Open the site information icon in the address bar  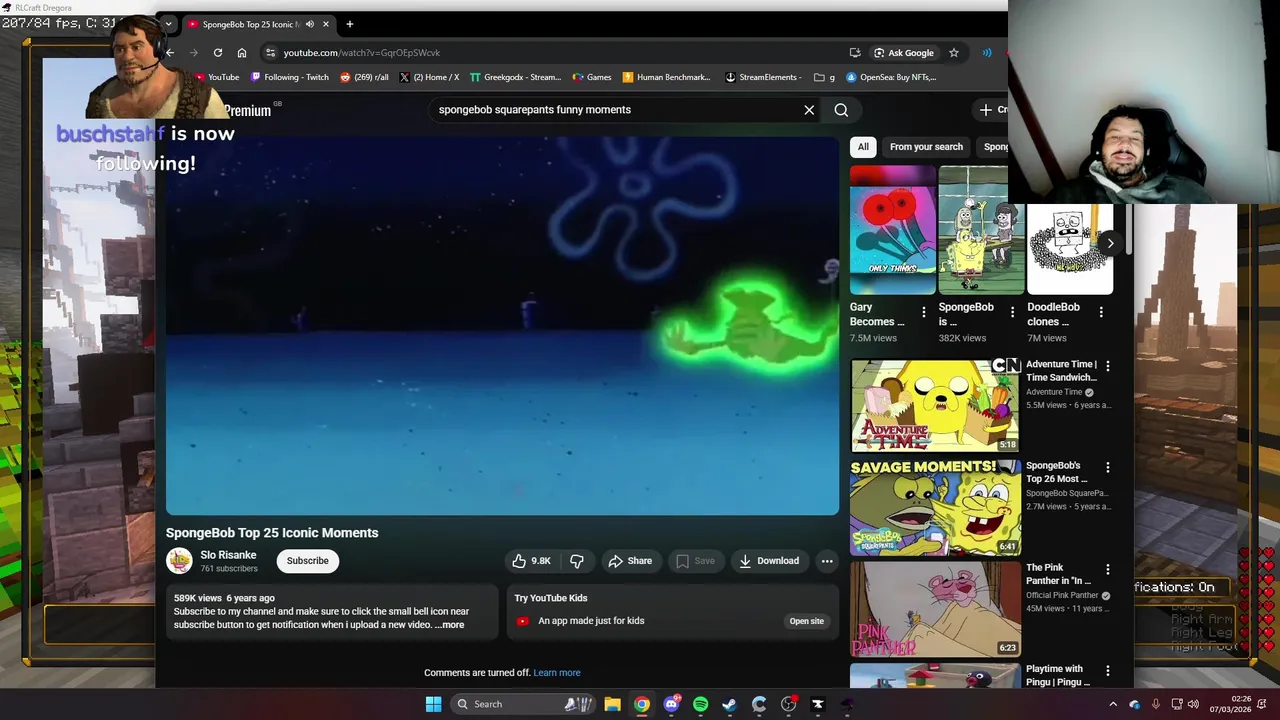[270, 52]
